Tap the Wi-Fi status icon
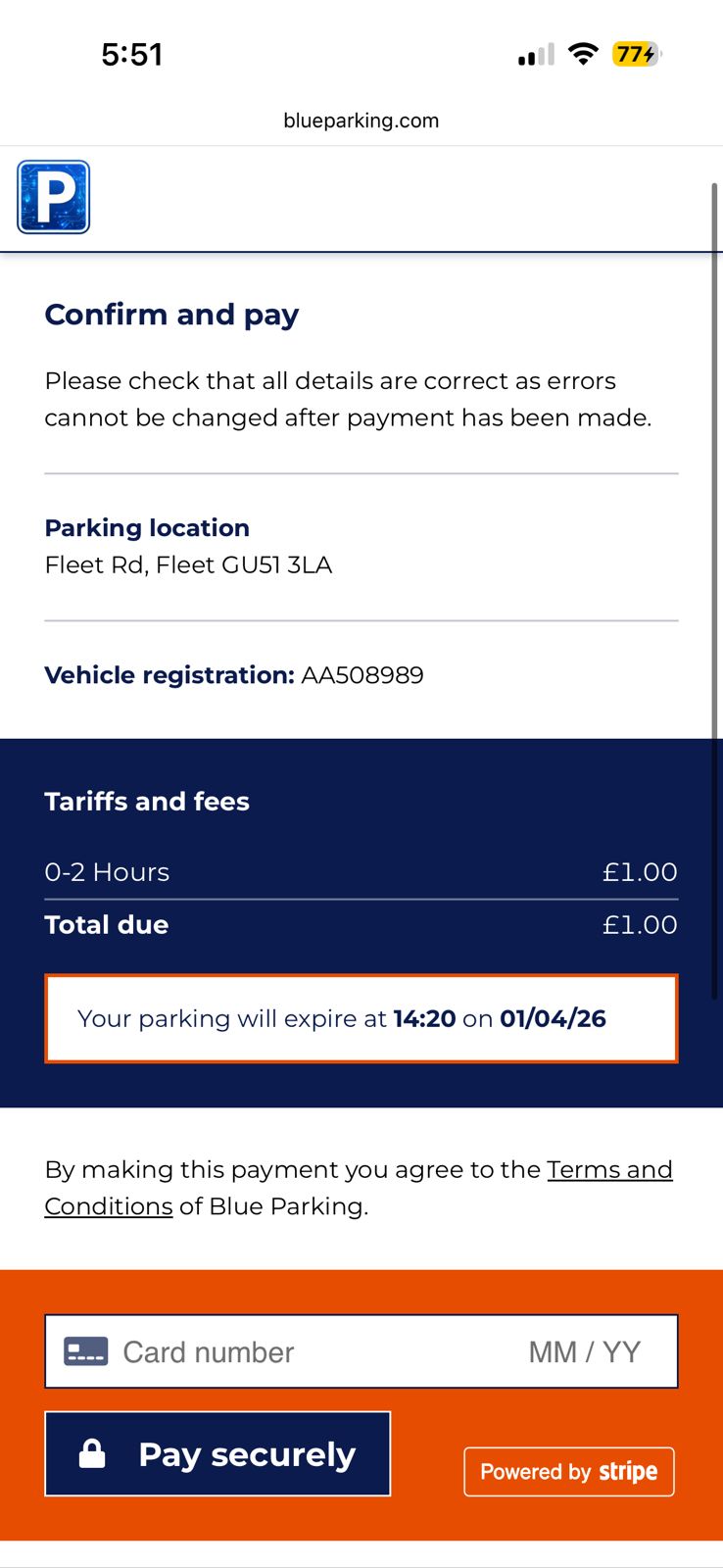Viewport: 723px width, 1568px height. (x=583, y=54)
